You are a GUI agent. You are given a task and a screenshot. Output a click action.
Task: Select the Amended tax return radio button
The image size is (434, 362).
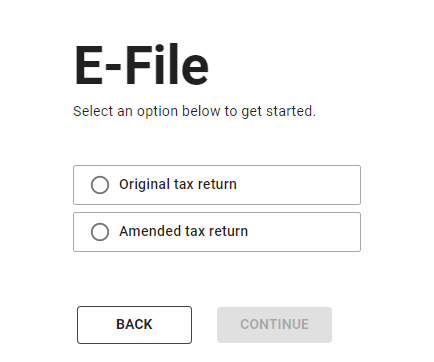click(x=100, y=232)
